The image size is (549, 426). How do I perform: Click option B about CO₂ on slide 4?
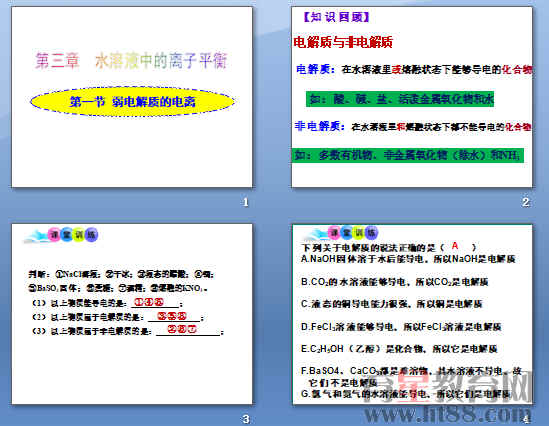point(395,282)
